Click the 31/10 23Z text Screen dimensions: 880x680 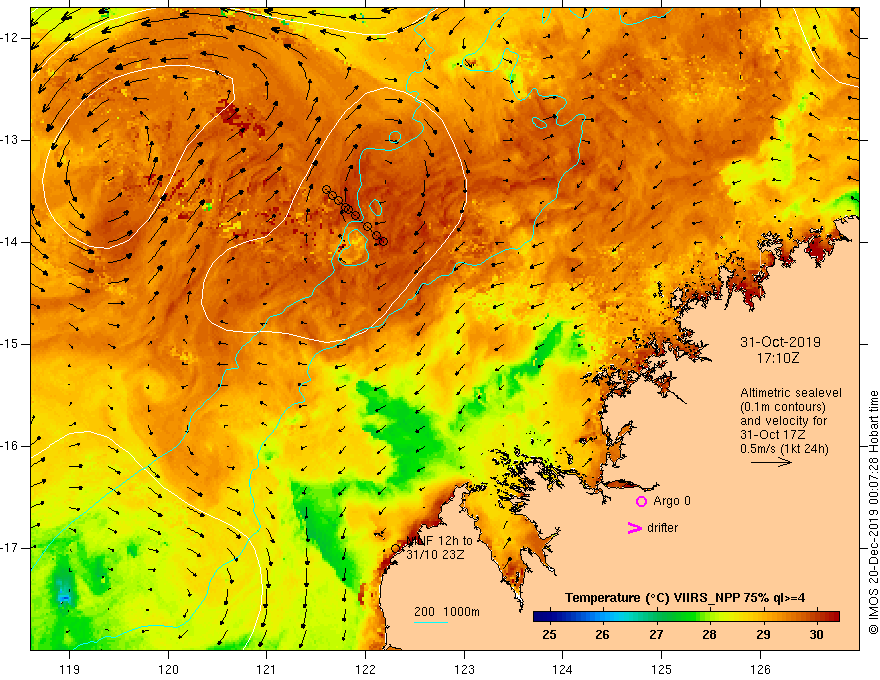436,555
